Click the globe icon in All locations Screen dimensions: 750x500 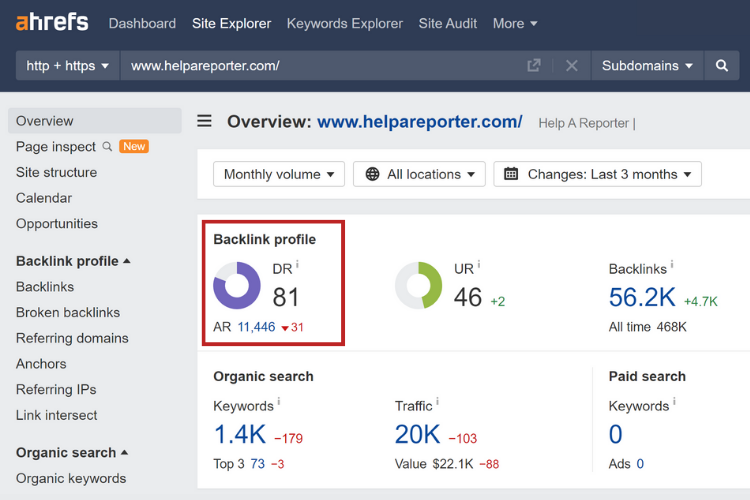click(x=372, y=174)
